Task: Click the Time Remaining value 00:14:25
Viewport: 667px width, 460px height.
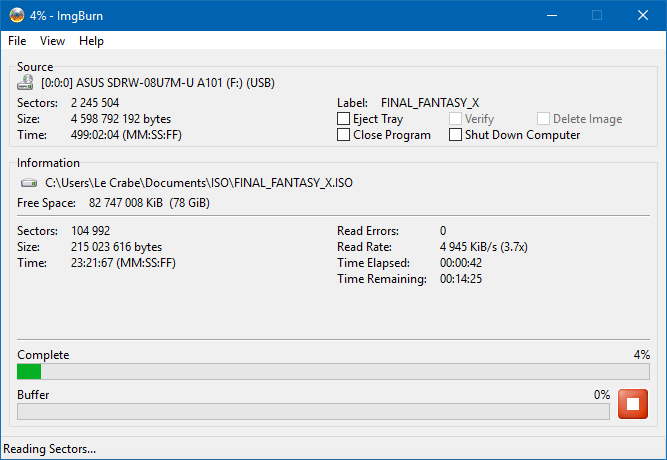Action: click(461, 279)
